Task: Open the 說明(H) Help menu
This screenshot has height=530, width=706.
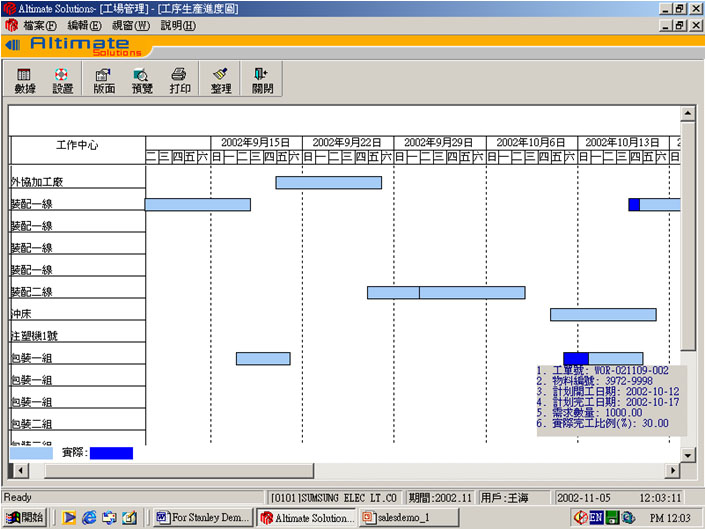Action: click(x=178, y=25)
